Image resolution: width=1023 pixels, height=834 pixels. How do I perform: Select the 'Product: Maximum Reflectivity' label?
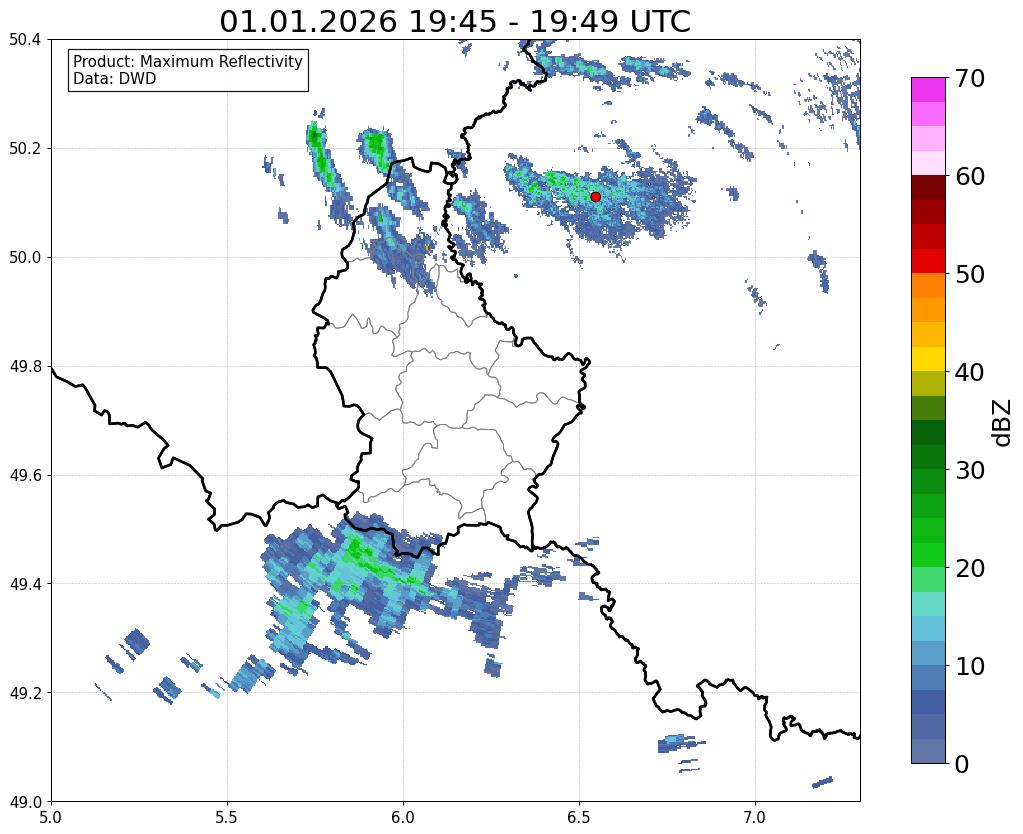(188, 61)
